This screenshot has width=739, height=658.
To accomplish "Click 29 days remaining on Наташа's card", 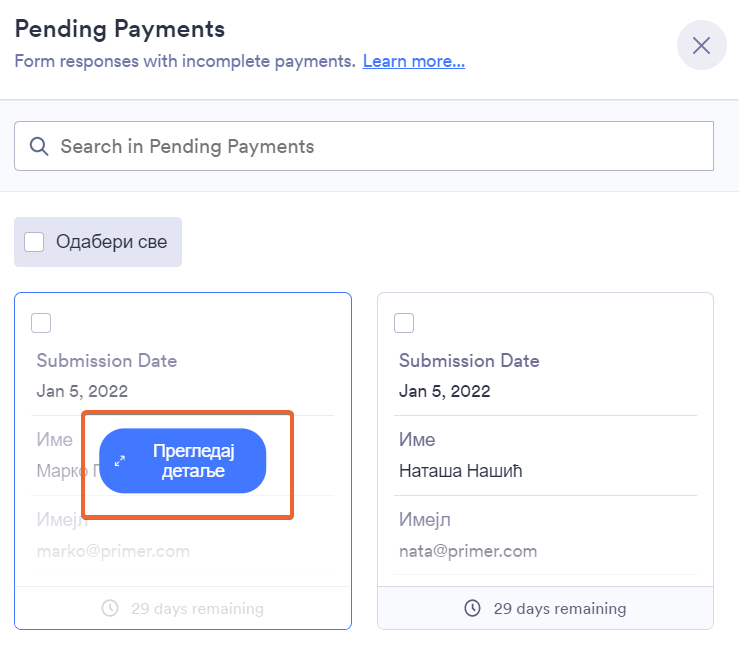I will tap(560, 608).
